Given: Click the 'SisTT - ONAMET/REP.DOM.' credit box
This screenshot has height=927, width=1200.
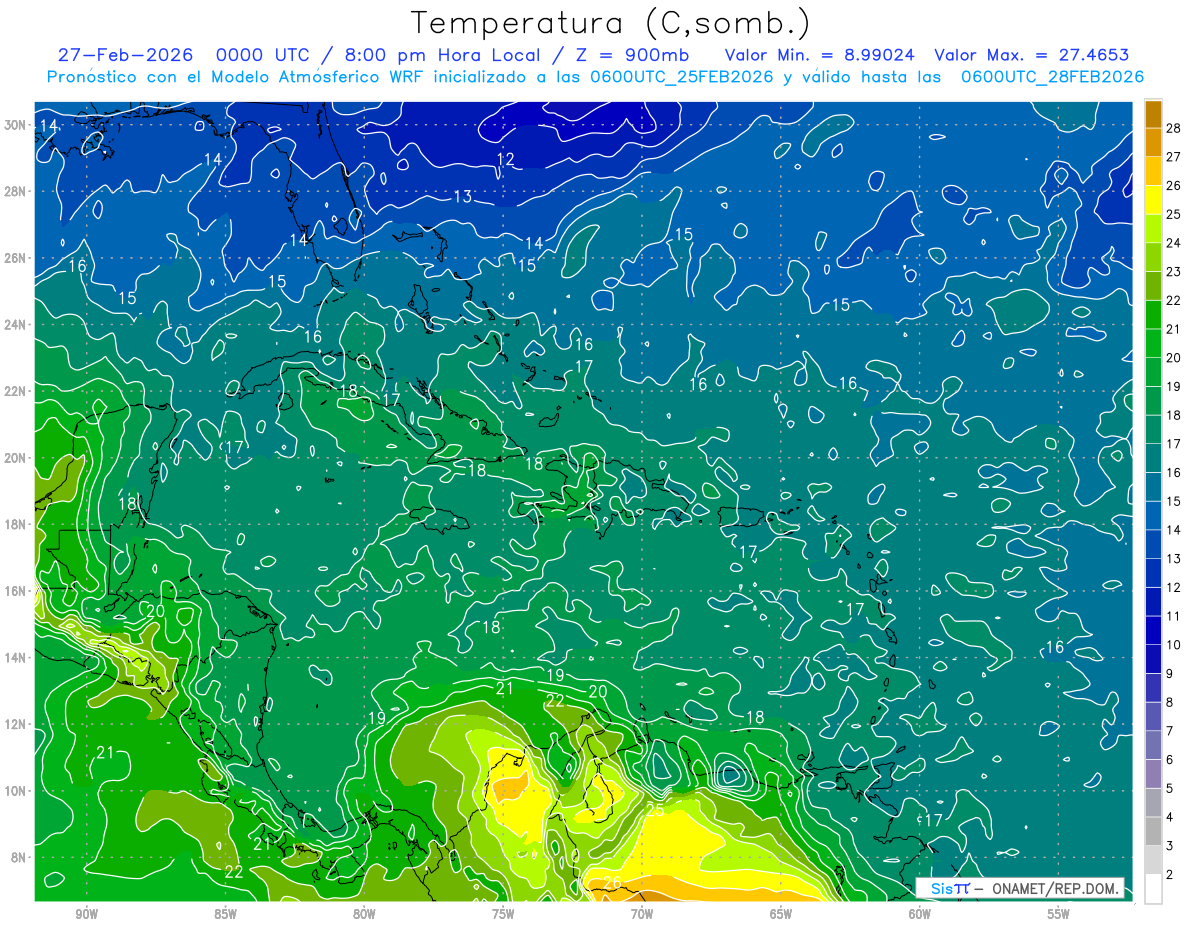Looking at the screenshot, I should [x=1019, y=889].
